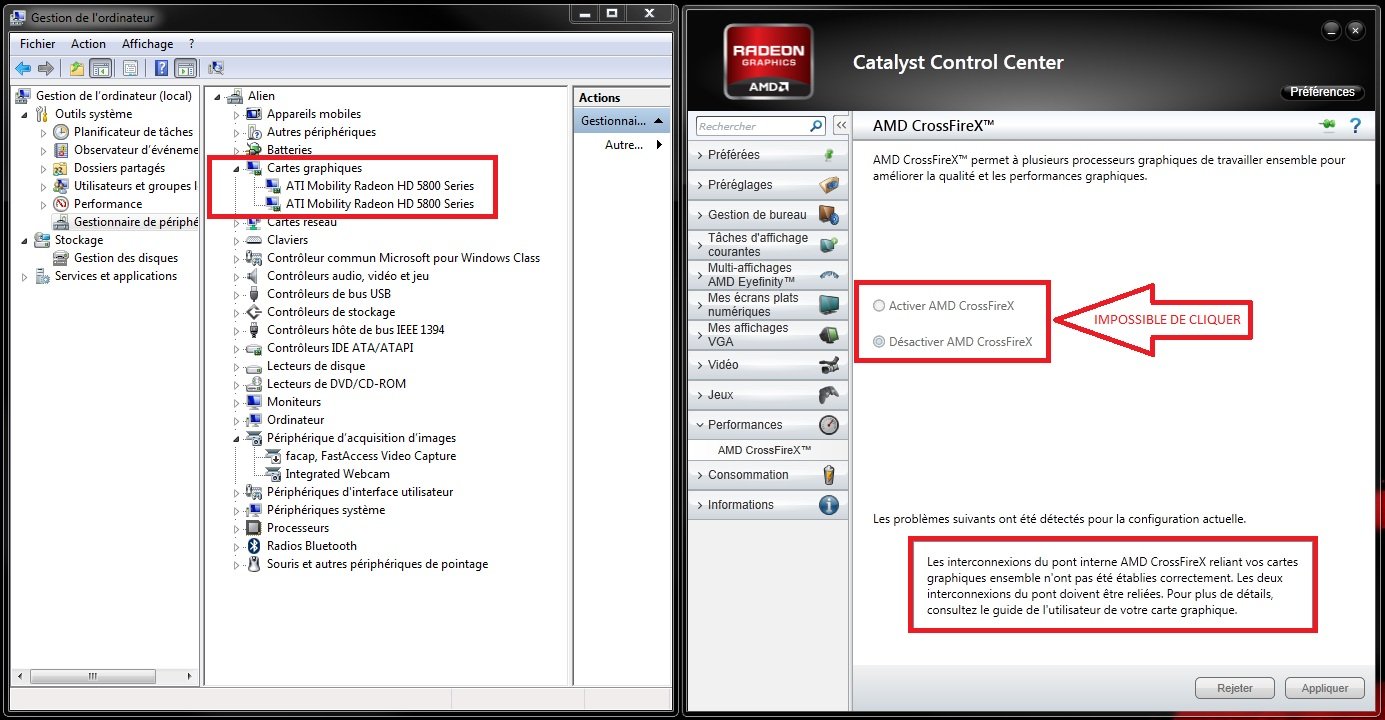Collapse the Stockage tree node

(24, 241)
